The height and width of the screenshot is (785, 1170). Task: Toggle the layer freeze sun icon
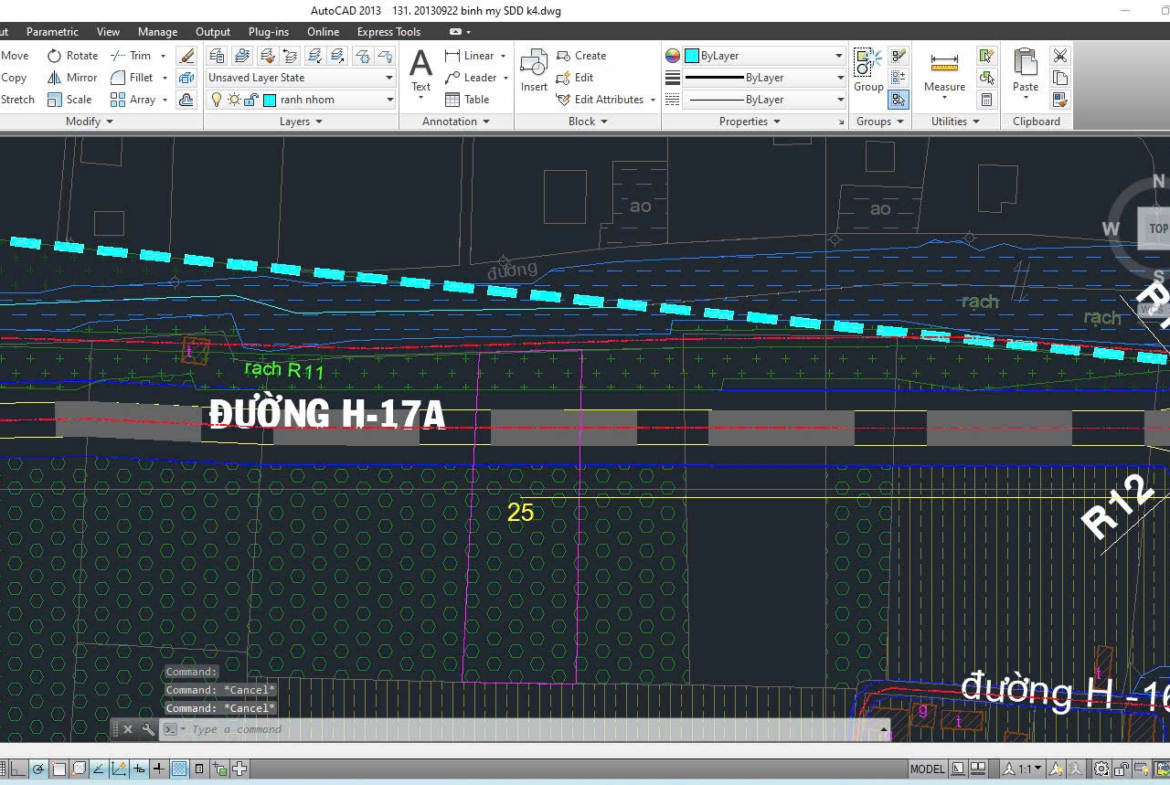(234, 100)
